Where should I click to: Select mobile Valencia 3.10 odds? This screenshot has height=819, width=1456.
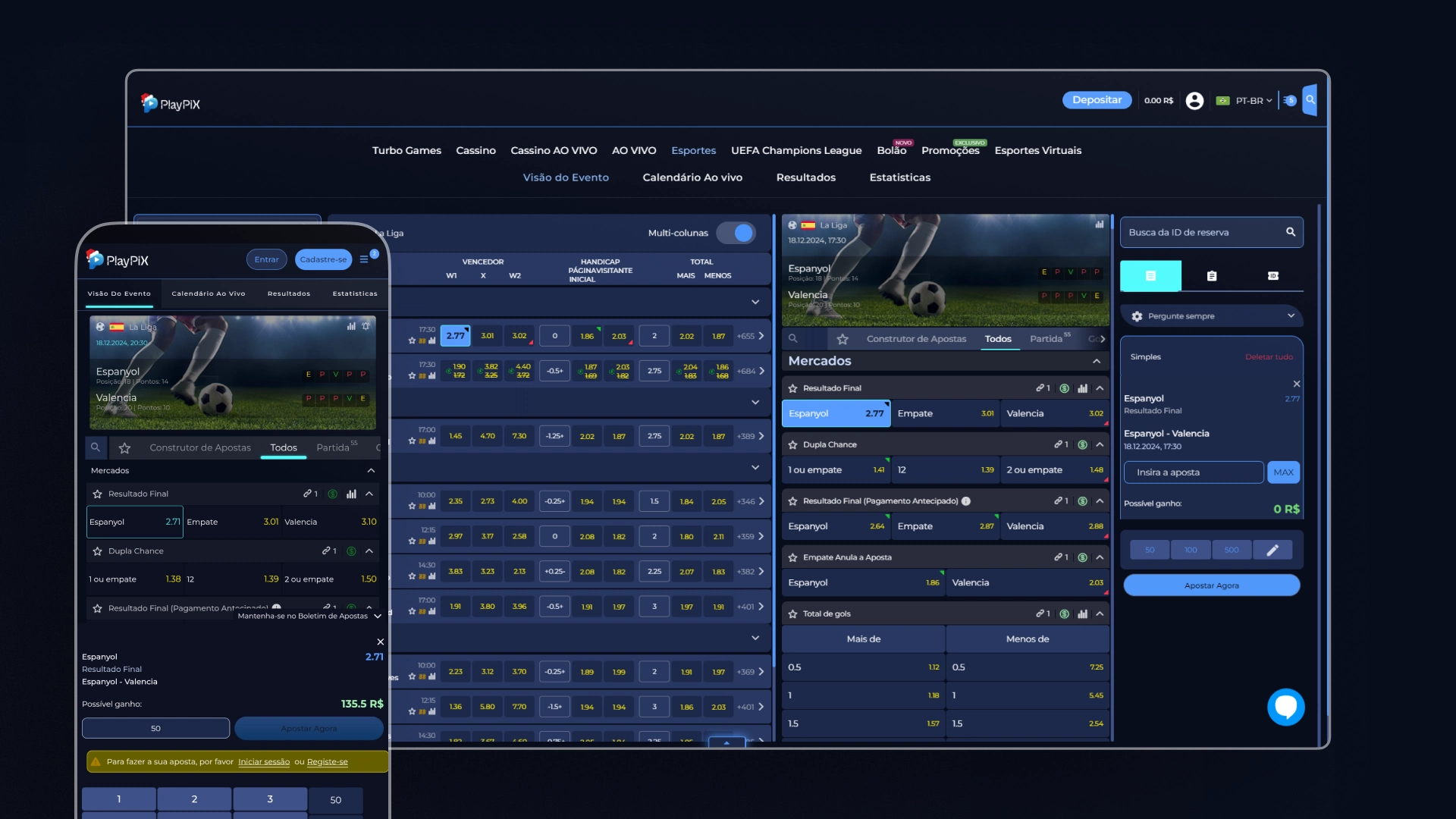click(x=331, y=522)
